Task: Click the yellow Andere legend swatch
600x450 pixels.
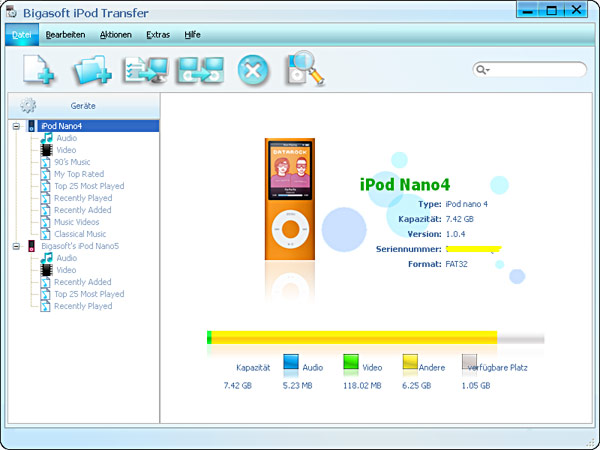Action: click(x=410, y=361)
